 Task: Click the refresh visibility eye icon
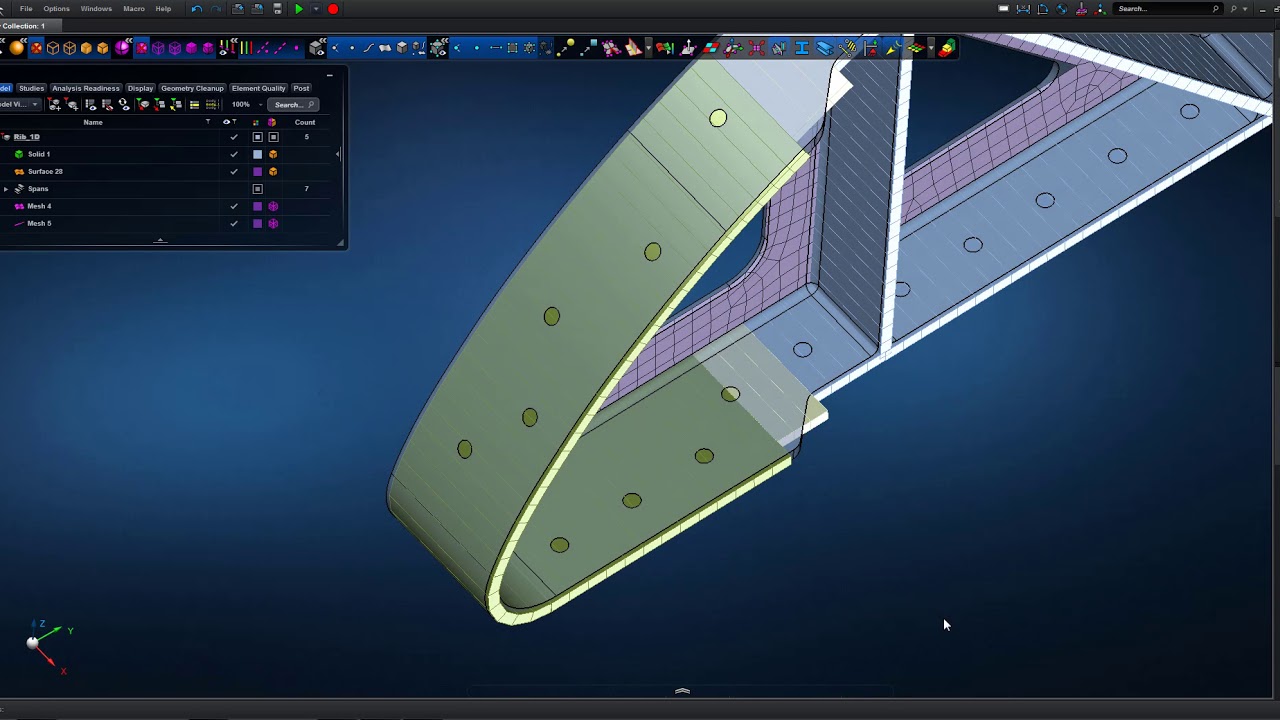coord(124,104)
